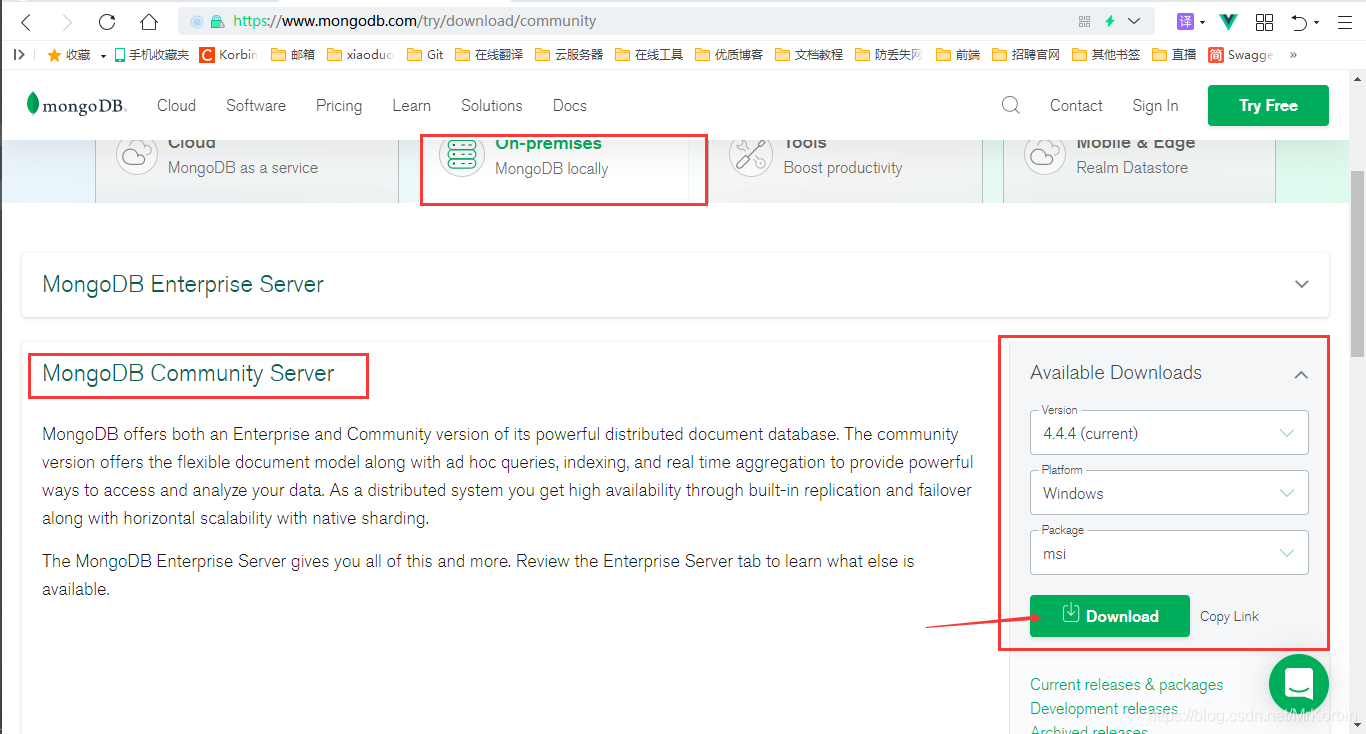Viewport: 1366px width, 734px height.
Task: Open the purple translate extension
Action: [1185, 21]
